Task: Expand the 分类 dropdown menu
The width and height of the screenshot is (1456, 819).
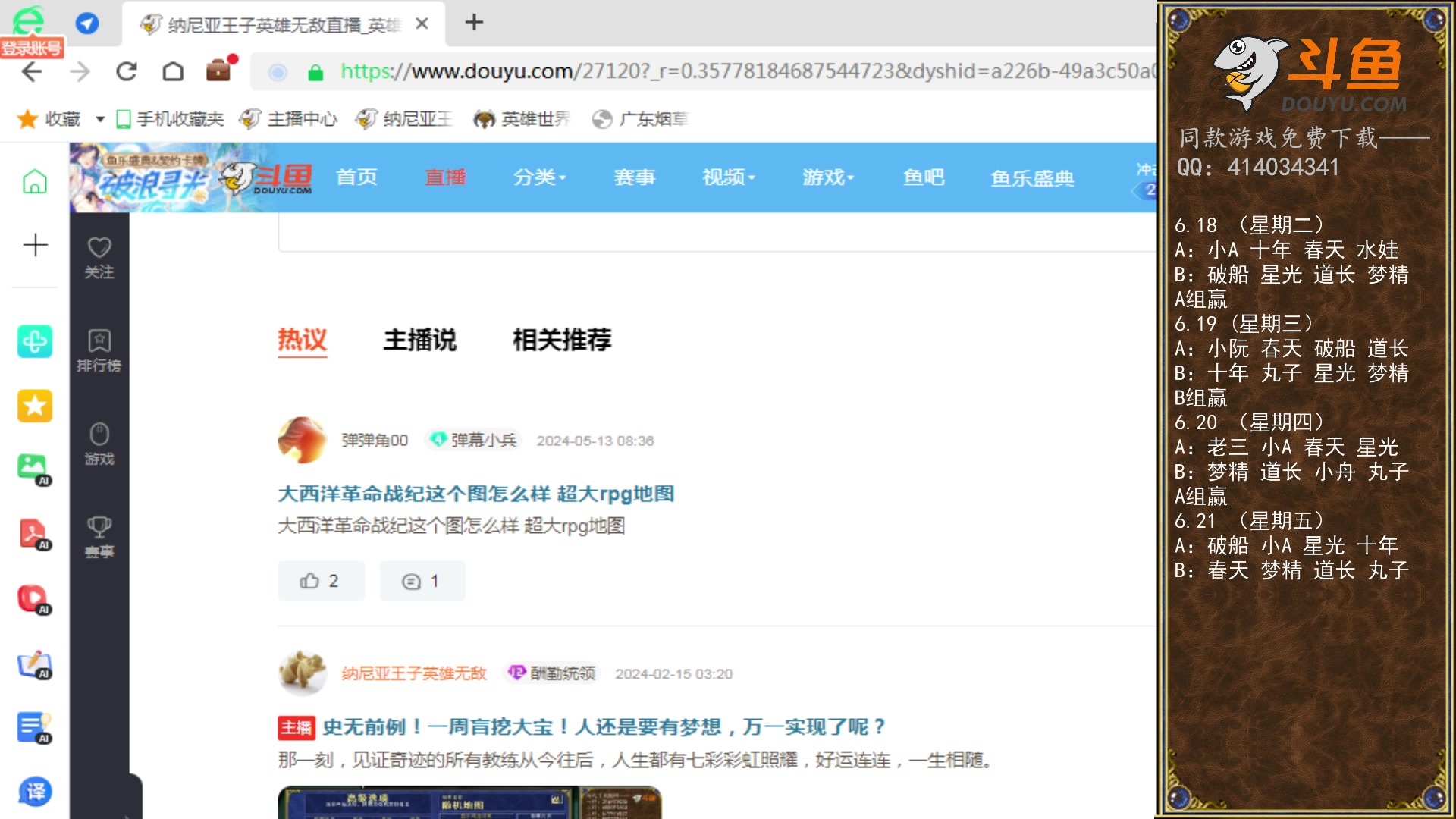Action: click(x=539, y=177)
